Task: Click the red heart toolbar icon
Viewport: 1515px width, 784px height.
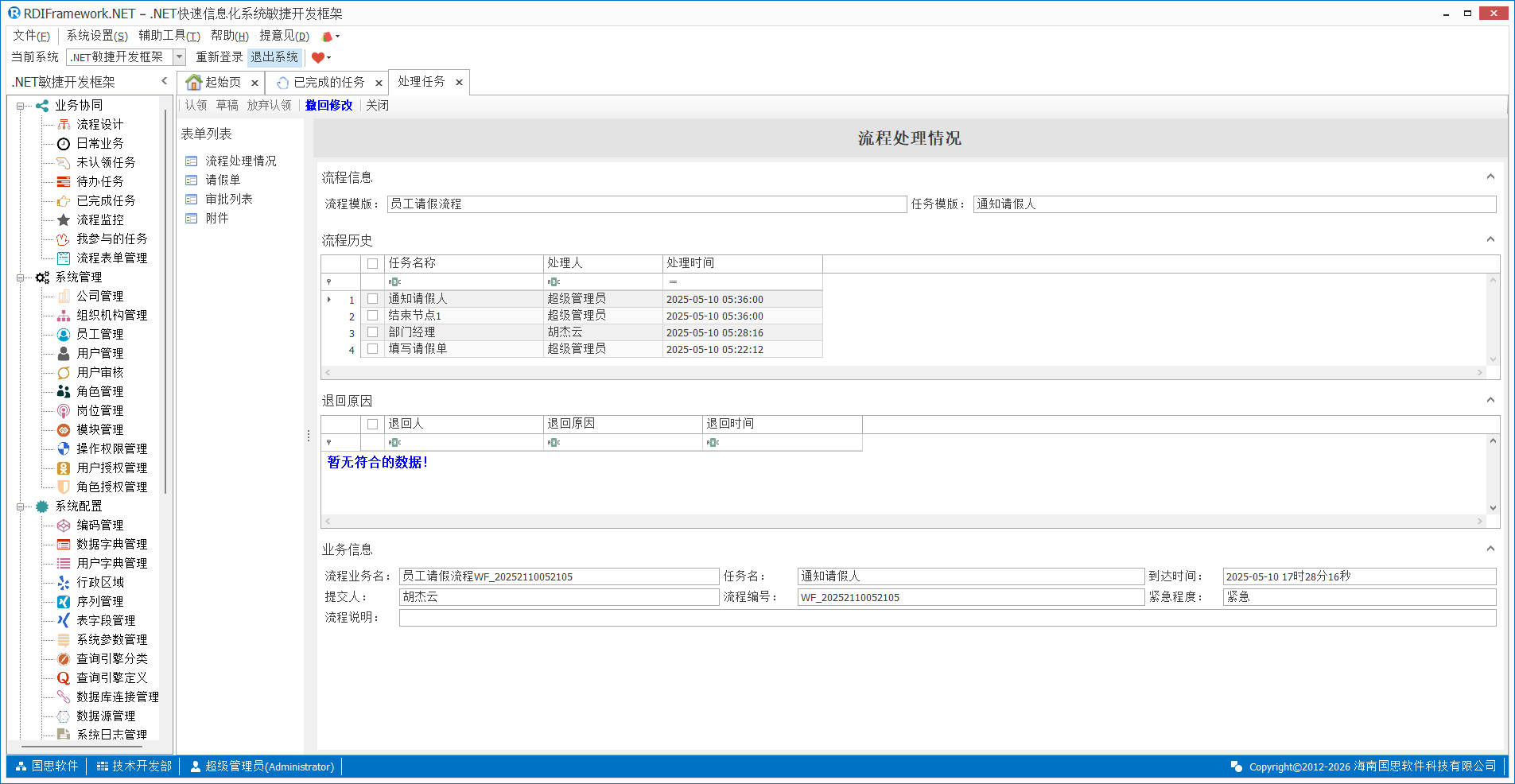Action: [x=318, y=57]
